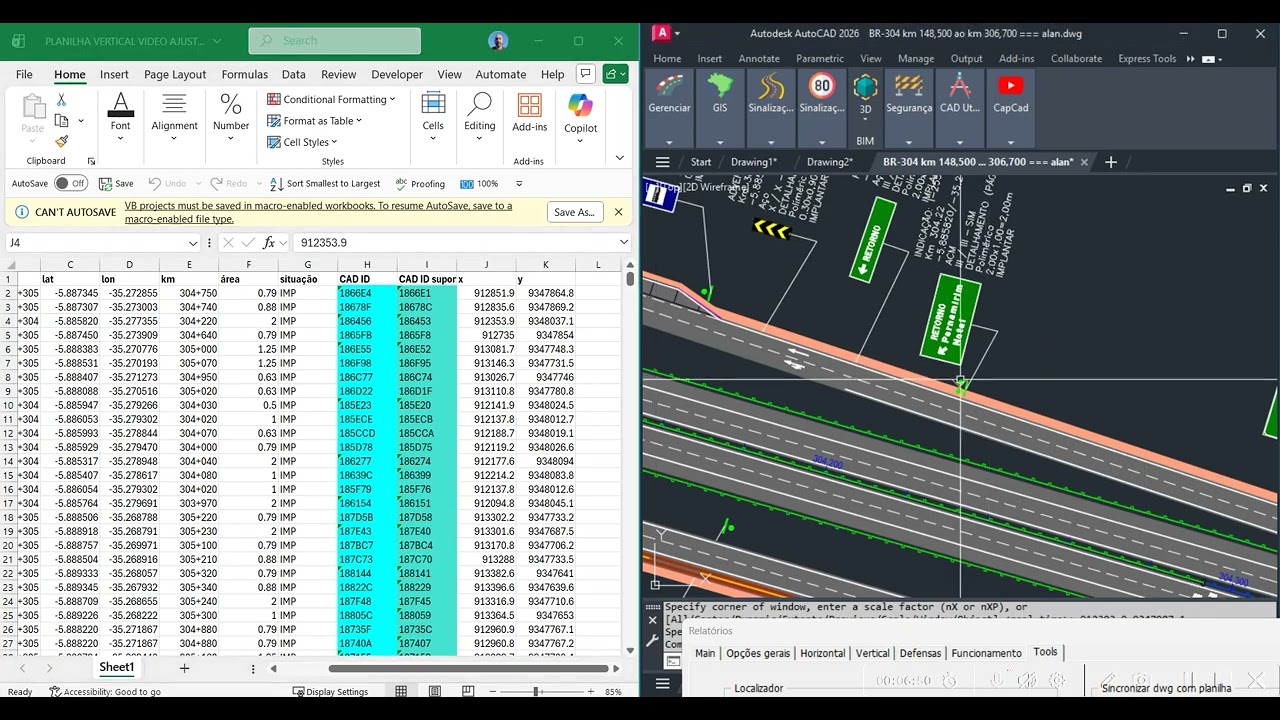Open Customize Quick Access Toolbar dropdown

click(519, 184)
